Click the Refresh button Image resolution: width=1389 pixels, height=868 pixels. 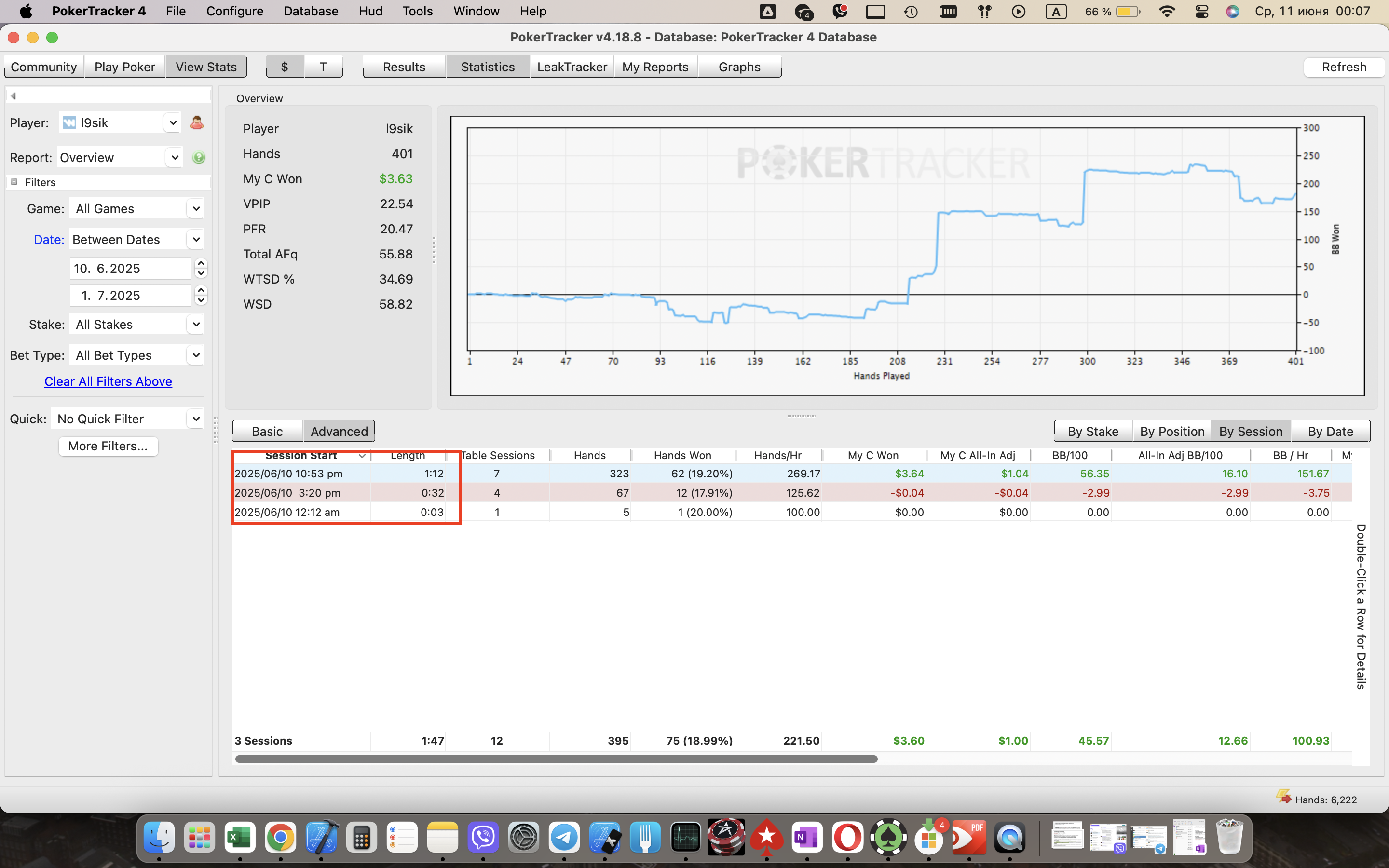[1344, 67]
